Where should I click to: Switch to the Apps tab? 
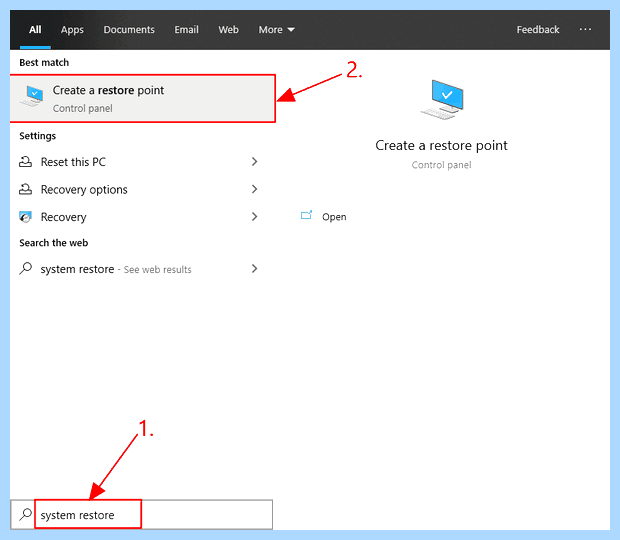[x=72, y=30]
